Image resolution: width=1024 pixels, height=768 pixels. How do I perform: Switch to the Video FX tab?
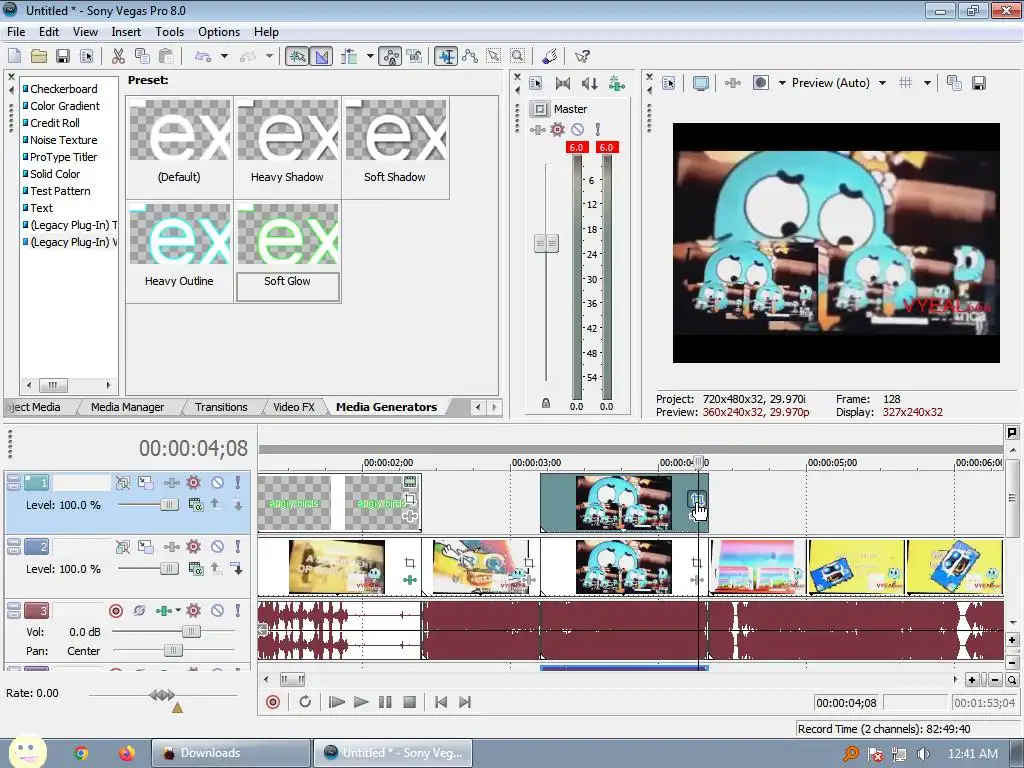(x=294, y=407)
